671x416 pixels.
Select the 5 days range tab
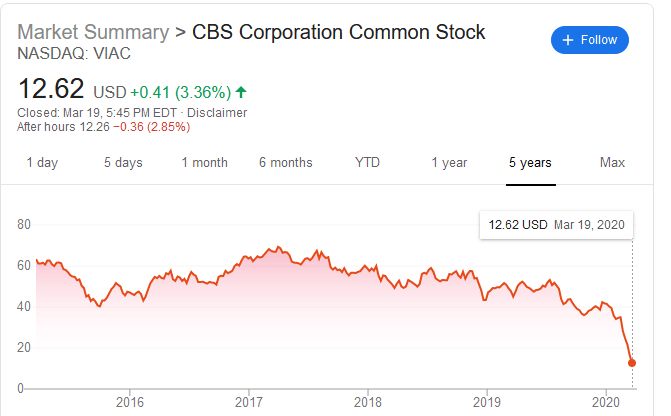123,162
